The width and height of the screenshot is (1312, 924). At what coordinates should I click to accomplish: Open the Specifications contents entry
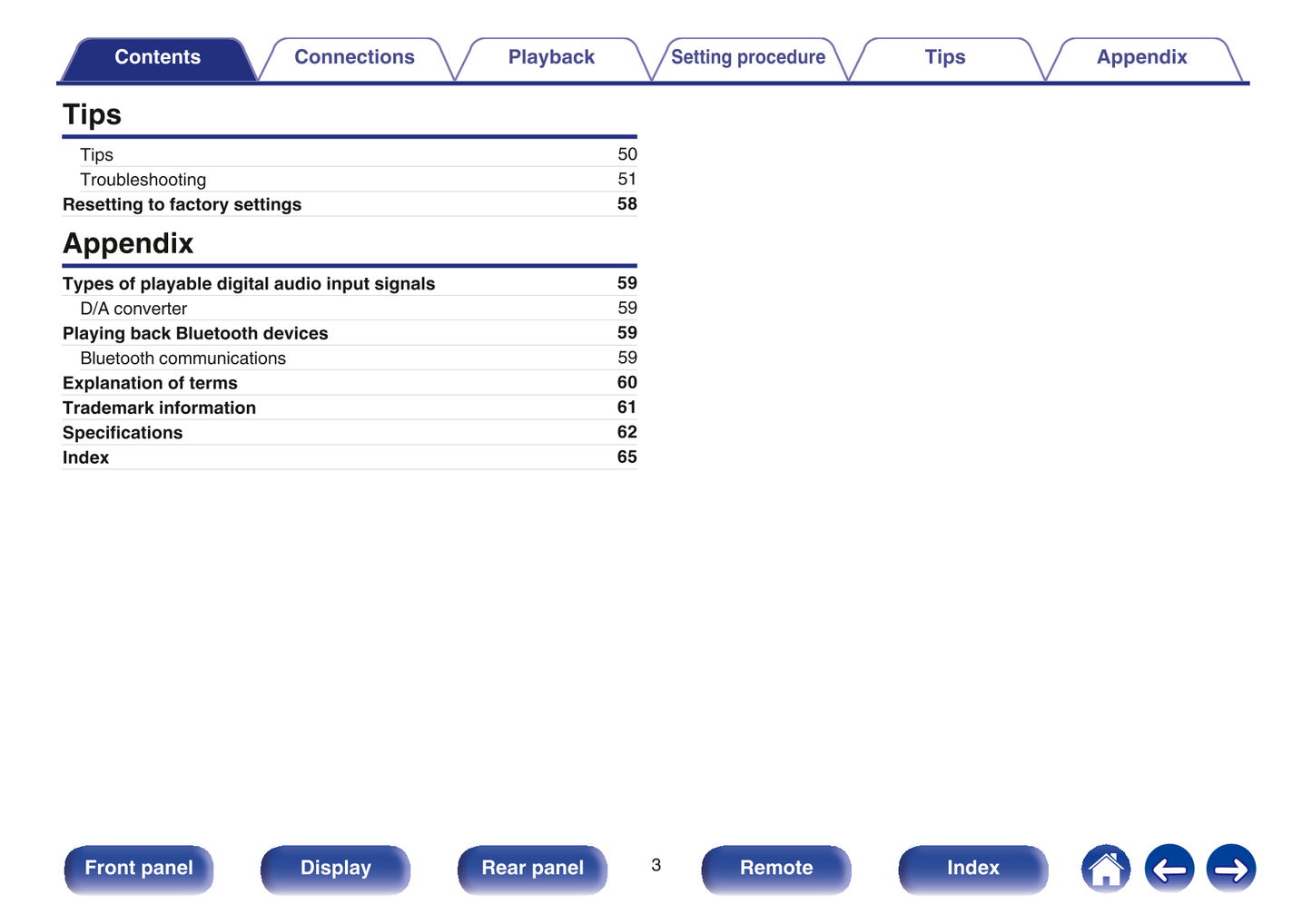pos(123,433)
